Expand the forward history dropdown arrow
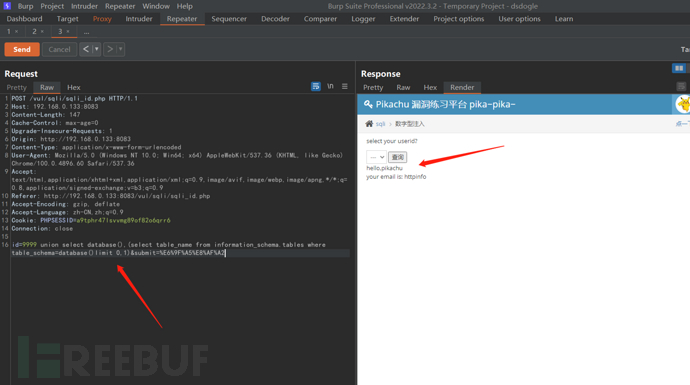This screenshot has height=385, width=690. click(x=120, y=49)
